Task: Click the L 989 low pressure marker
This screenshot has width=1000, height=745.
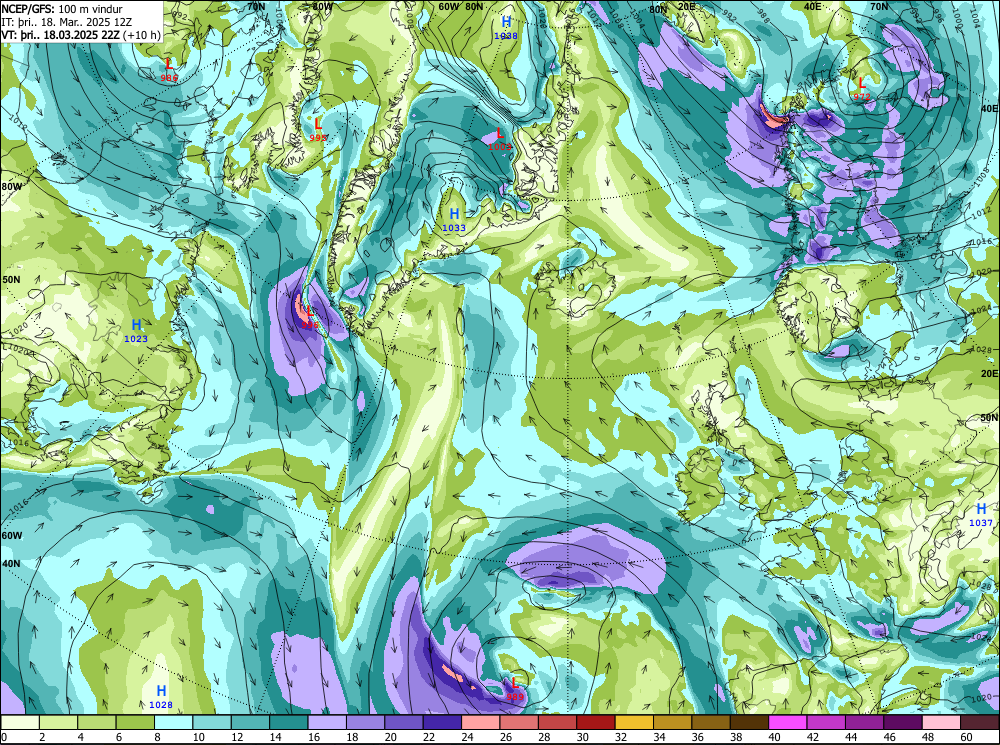Action: click(x=515, y=688)
